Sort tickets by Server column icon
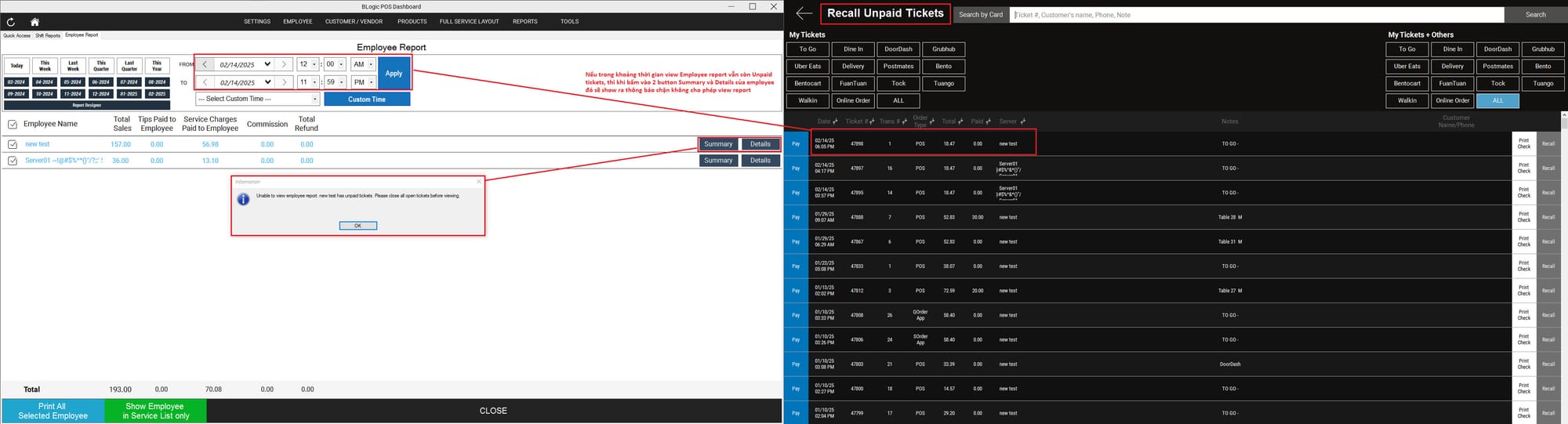The height and width of the screenshot is (424, 1568). (x=1022, y=121)
